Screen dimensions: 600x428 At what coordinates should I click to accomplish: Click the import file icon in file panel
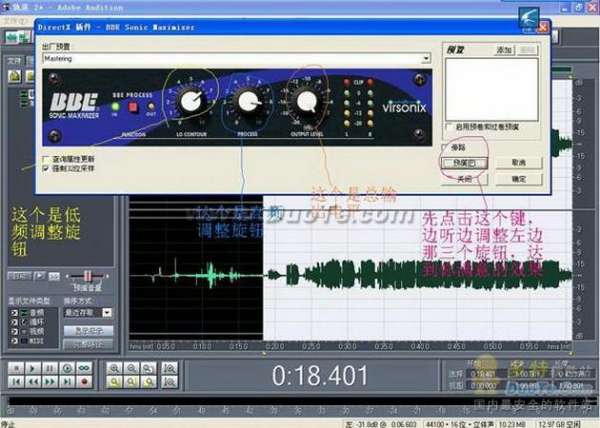[15, 76]
